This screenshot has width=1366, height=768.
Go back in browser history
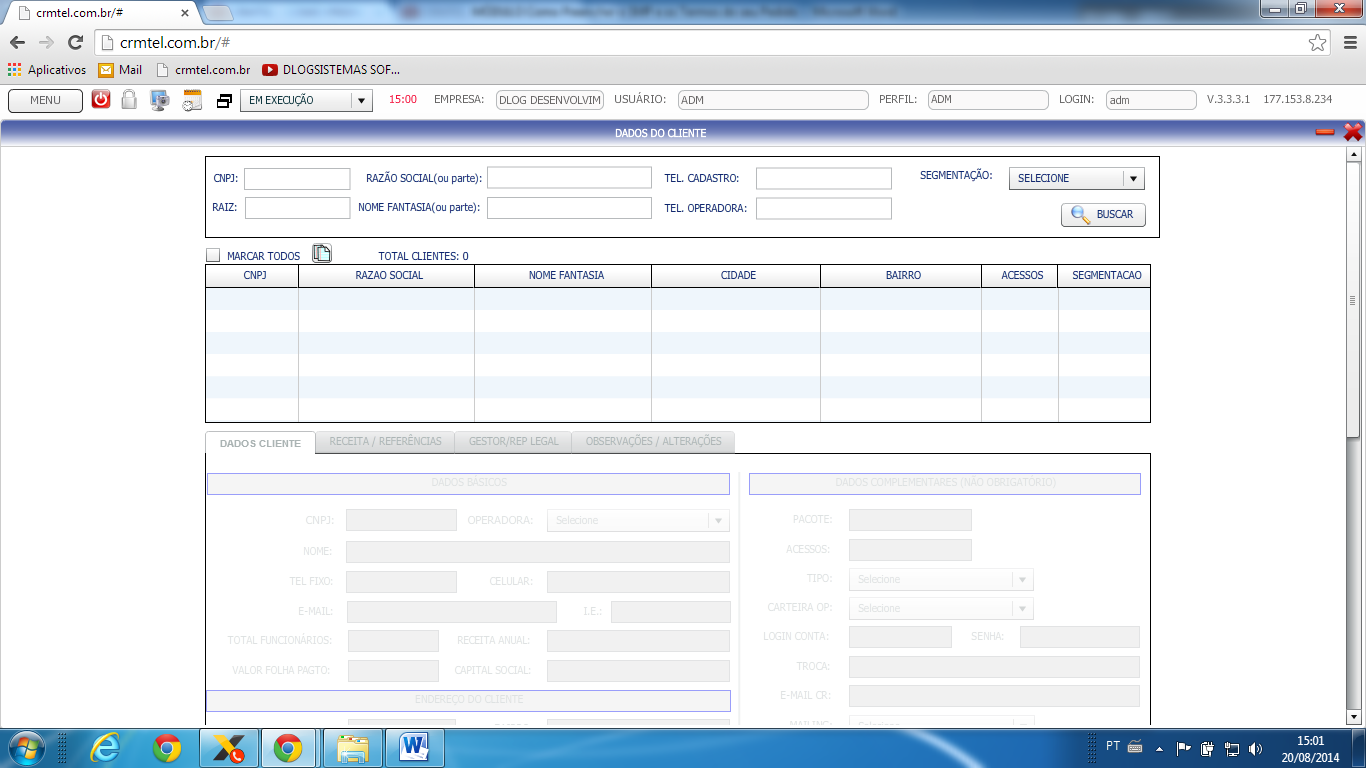pos(17,43)
